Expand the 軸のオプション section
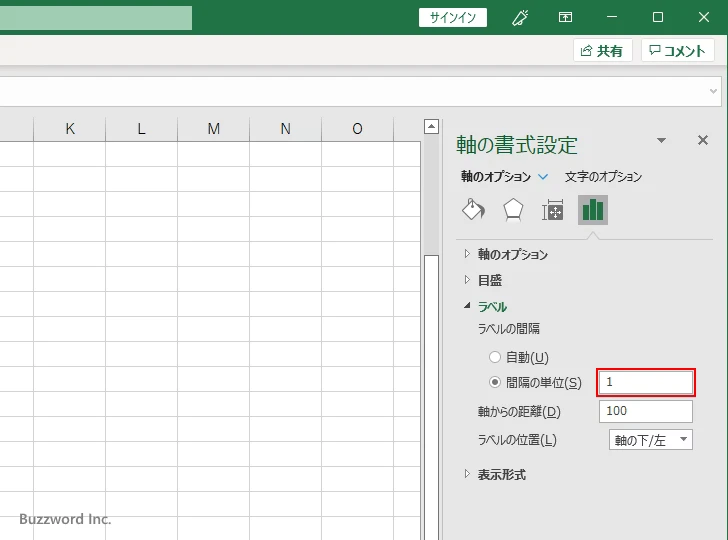Image resolution: width=728 pixels, height=540 pixels. [x=468, y=254]
